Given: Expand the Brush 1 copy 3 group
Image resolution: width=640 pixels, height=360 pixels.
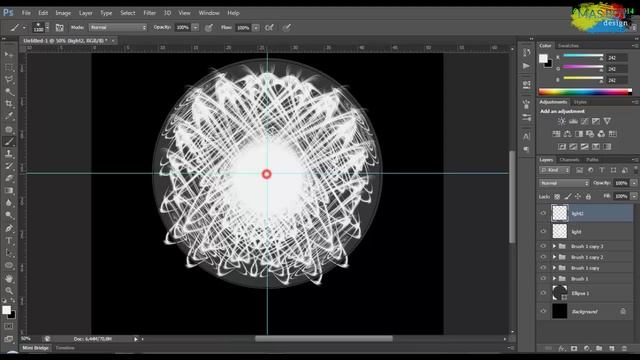Looking at the screenshot, I should point(554,246).
